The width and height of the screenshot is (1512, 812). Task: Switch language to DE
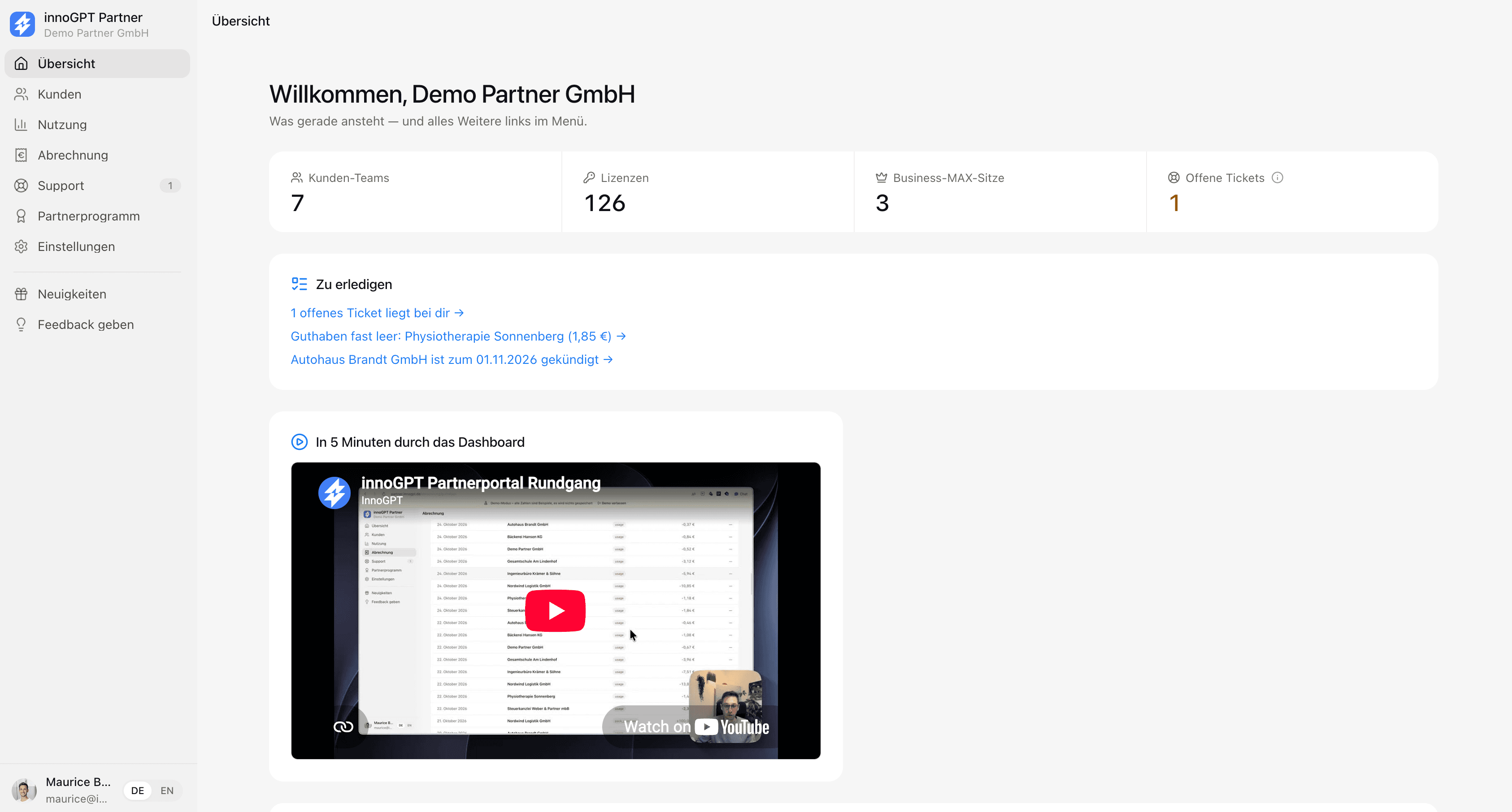137,790
